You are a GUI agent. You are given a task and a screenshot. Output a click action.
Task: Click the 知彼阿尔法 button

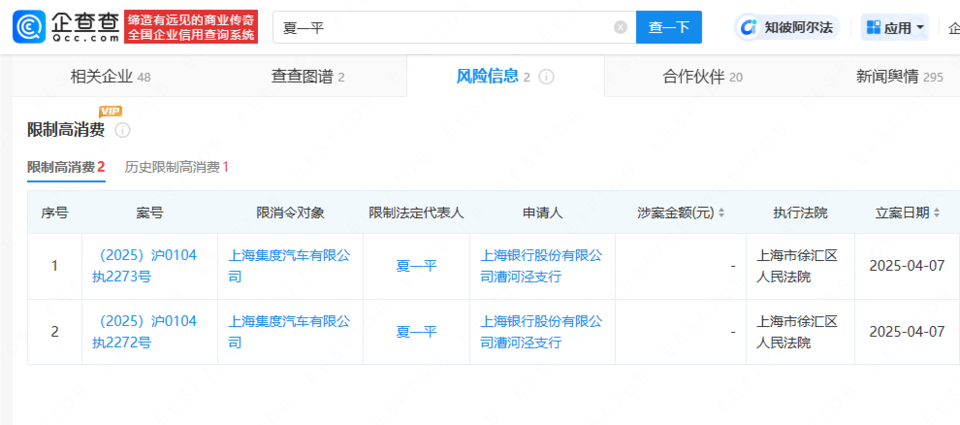pyautogui.click(x=787, y=28)
